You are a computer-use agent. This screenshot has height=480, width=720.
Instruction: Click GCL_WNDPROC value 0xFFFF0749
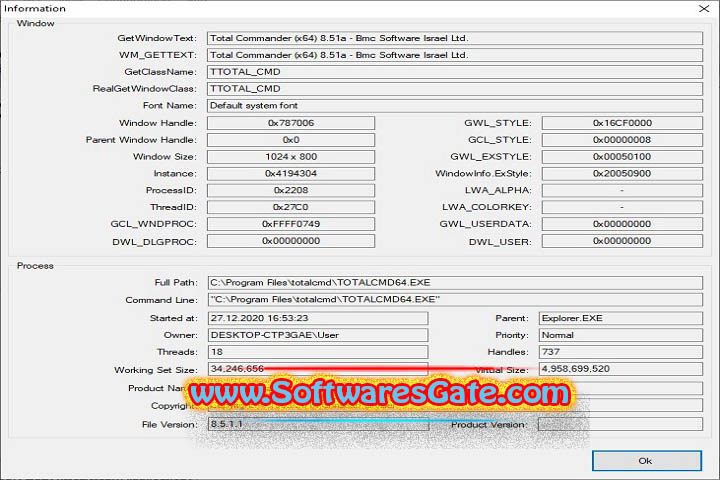pos(291,224)
